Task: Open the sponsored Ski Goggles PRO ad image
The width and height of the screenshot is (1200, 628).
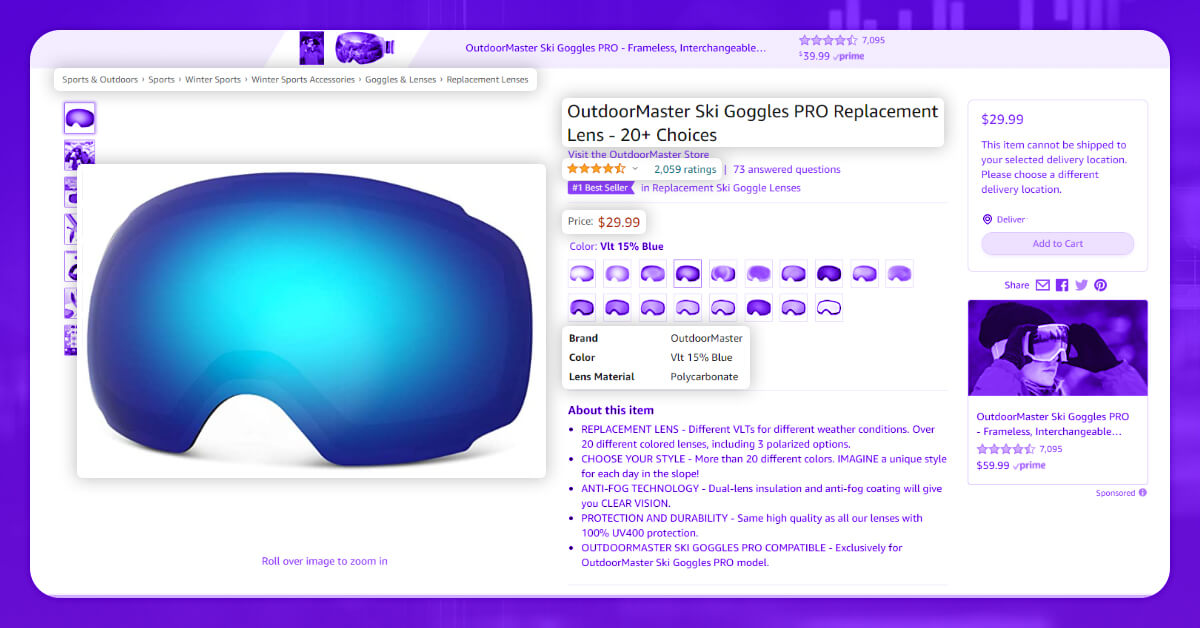Action: point(1058,348)
